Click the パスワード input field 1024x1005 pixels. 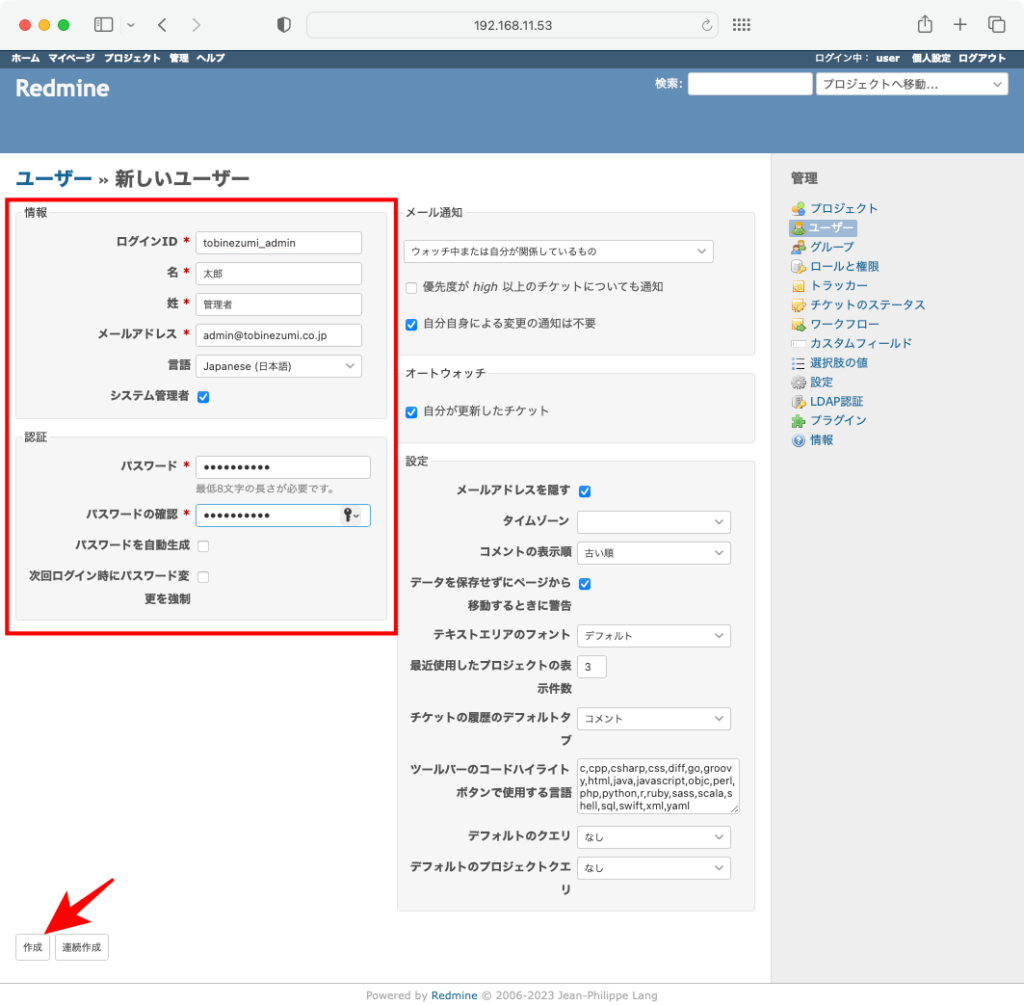[283, 467]
